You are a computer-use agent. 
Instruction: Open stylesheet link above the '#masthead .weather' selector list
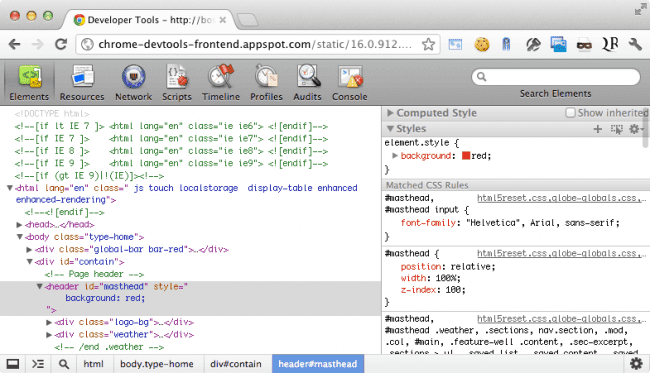[x=561, y=319]
